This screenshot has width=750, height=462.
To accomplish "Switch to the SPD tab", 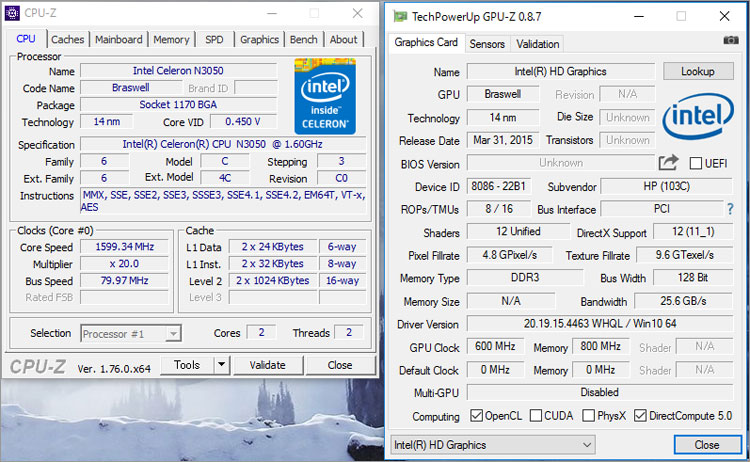I will click(214, 40).
